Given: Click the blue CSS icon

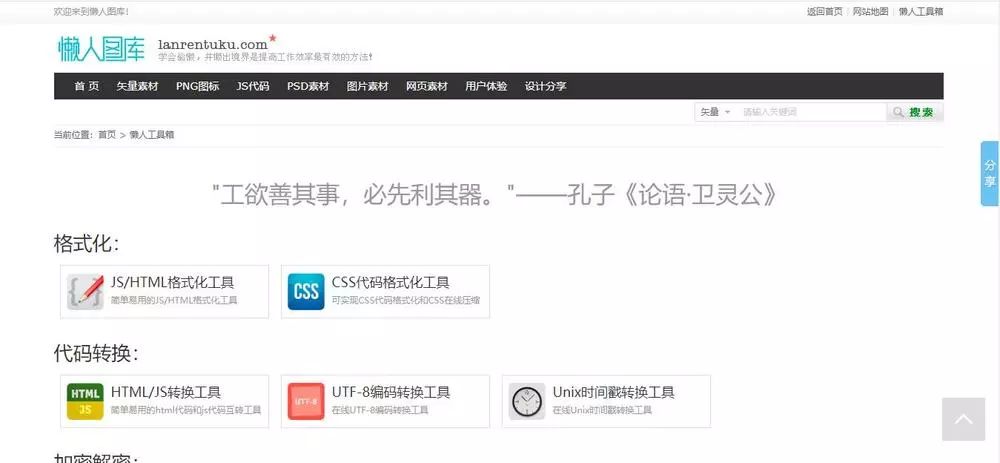Looking at the screenshot, I should pos(306,291).
